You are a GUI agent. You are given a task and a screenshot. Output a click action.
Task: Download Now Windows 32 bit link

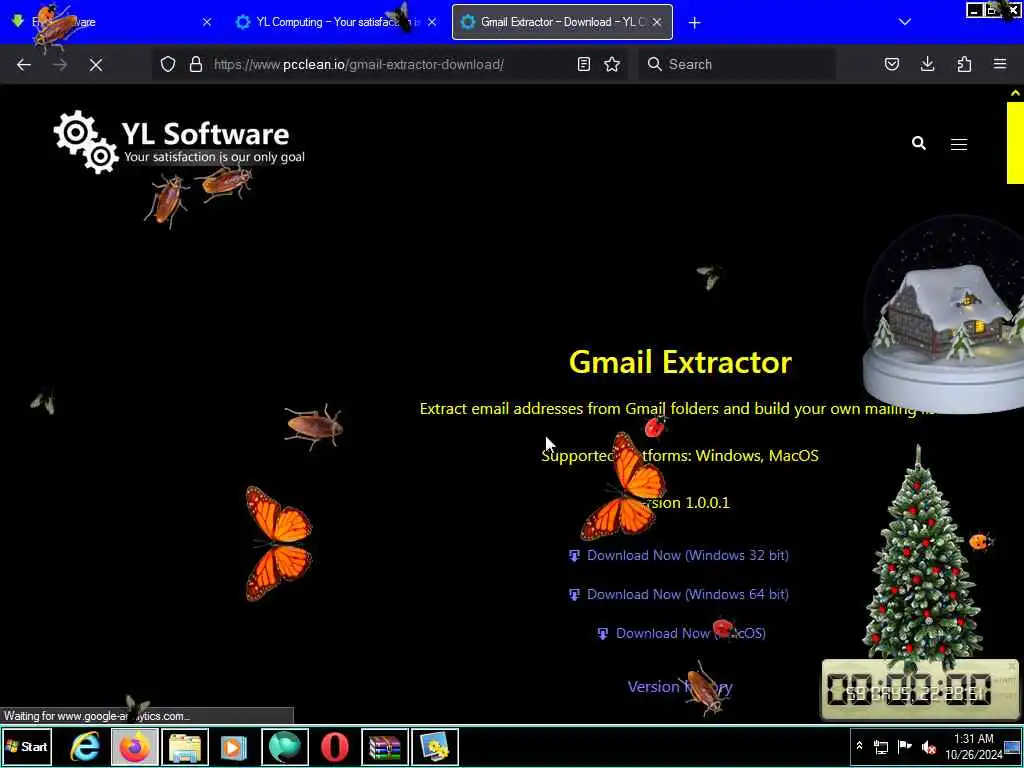coord(679,556)
